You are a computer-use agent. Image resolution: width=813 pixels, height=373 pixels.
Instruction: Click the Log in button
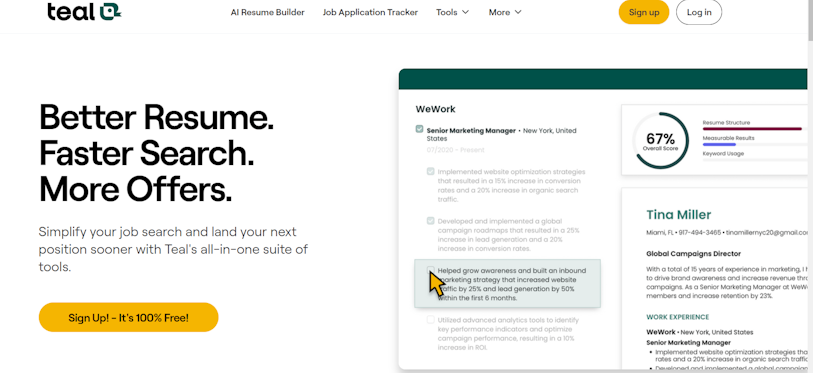[699, 12]
